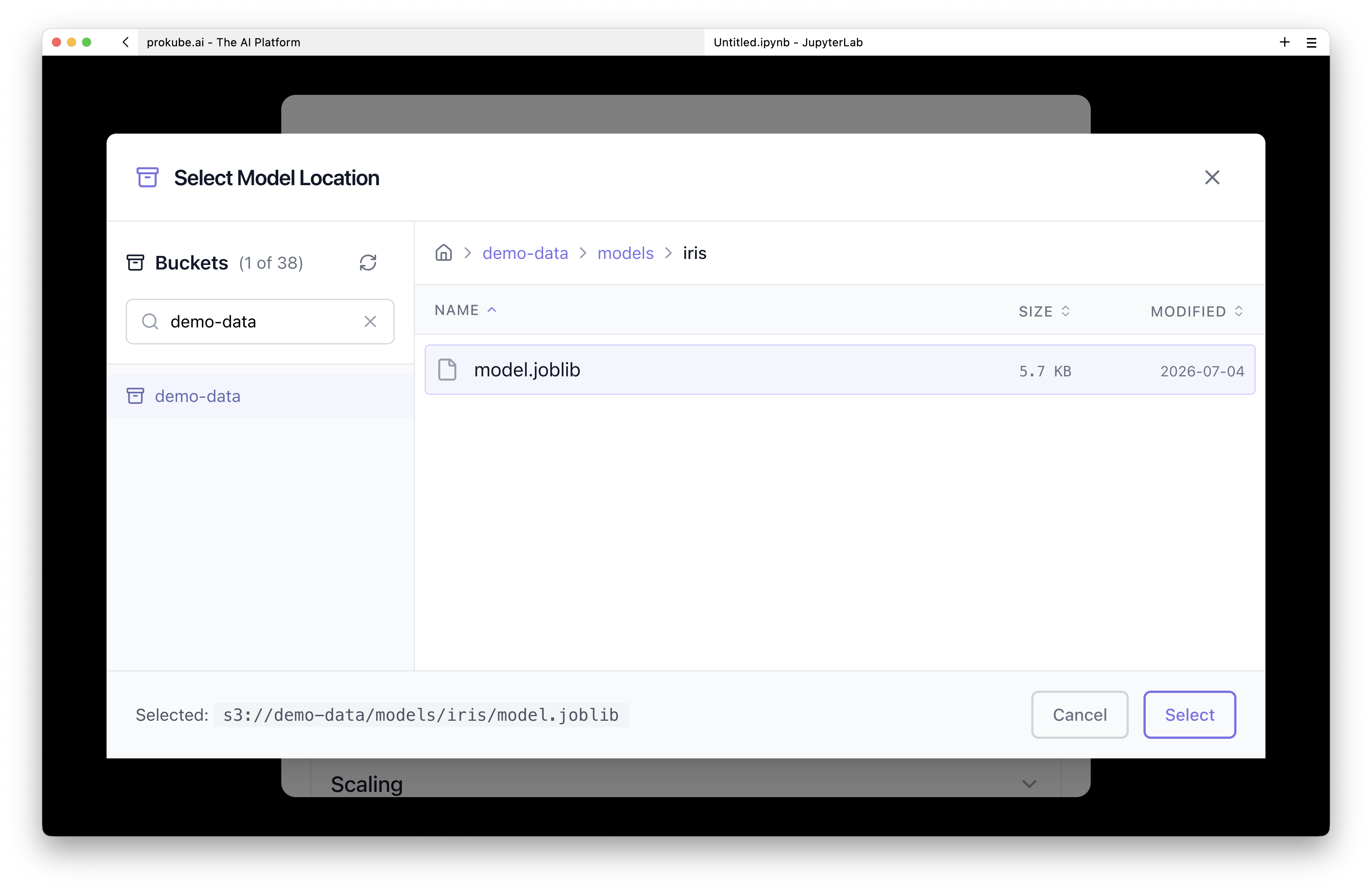This screenshot has height=892, width=1372.
Task: Open models breadcrumb link
Action: coord(625,253)
